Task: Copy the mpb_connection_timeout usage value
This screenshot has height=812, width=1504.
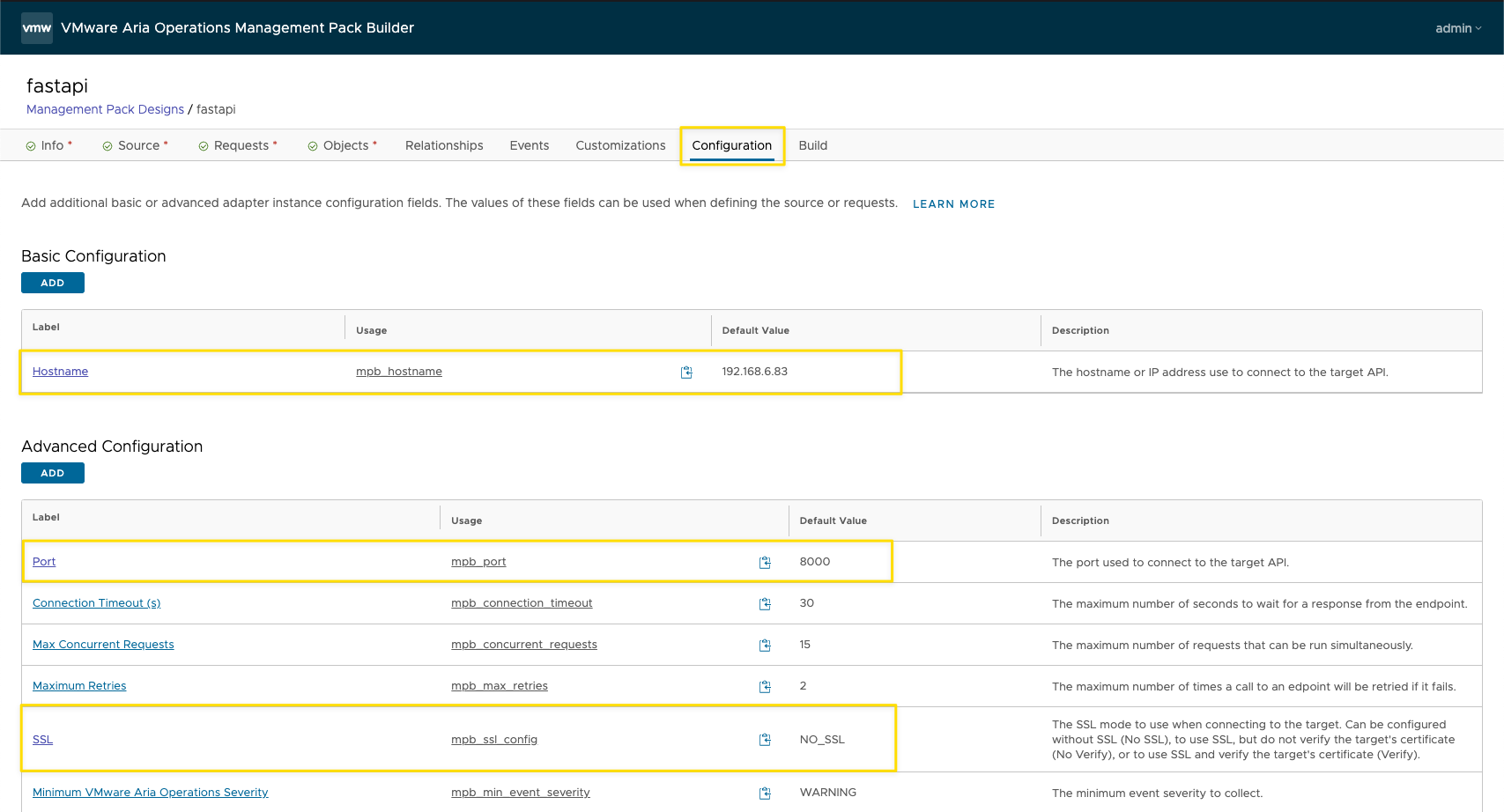Action: point(765,604)
